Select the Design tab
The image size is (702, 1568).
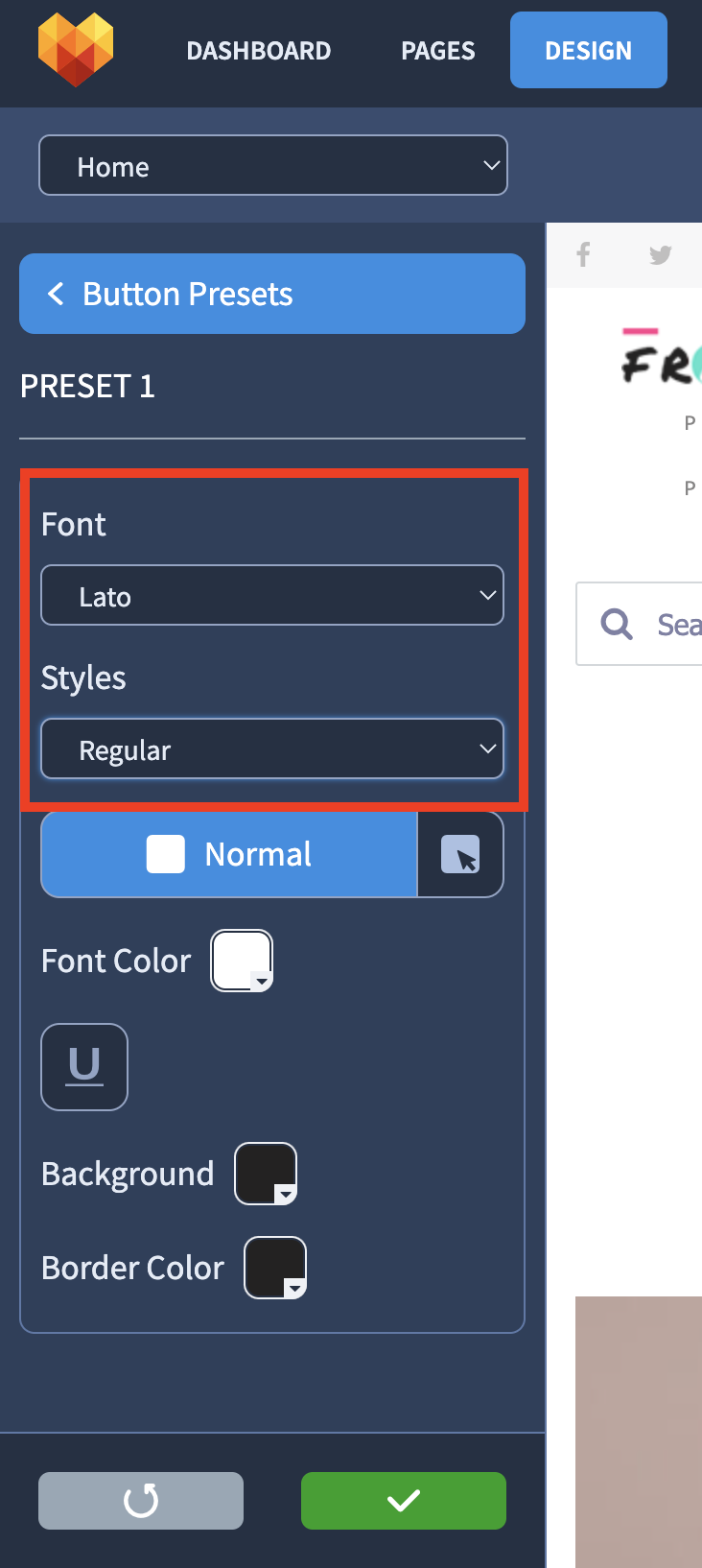tap(588, 51)
